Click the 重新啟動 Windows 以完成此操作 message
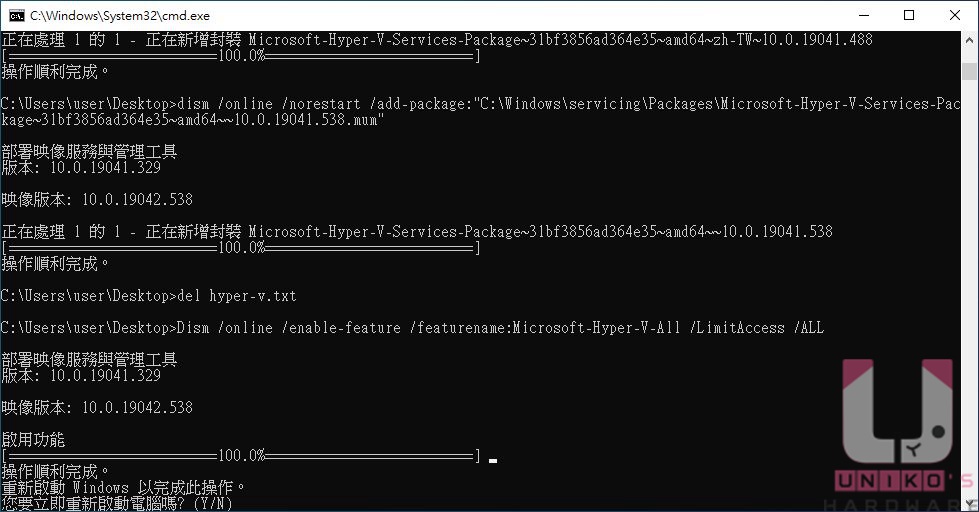Image resolution: width=979 pixels, height=512 pixels. click(x=124, y=487)
